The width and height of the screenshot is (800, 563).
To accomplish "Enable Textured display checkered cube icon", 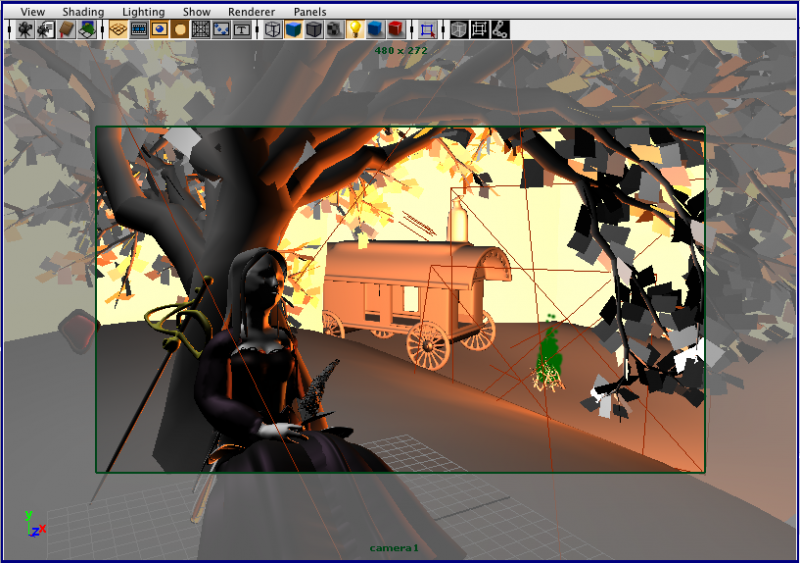I will 334,30.
